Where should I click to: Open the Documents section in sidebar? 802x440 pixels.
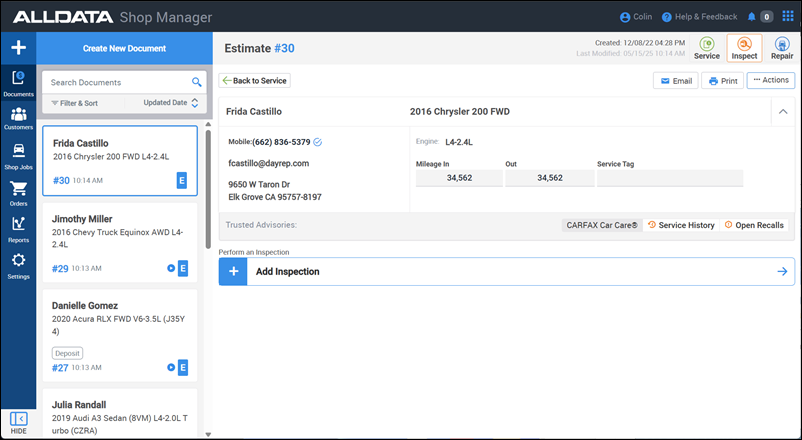click(18, 83)
